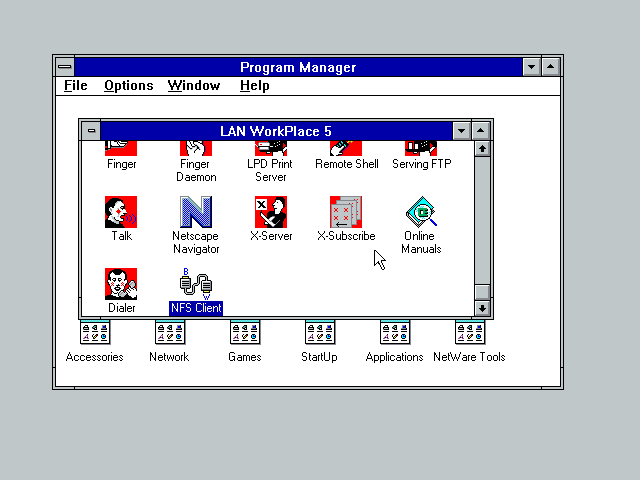Open the Accessories program group
This screenshot has width=640, height=480.
[95, 333]
